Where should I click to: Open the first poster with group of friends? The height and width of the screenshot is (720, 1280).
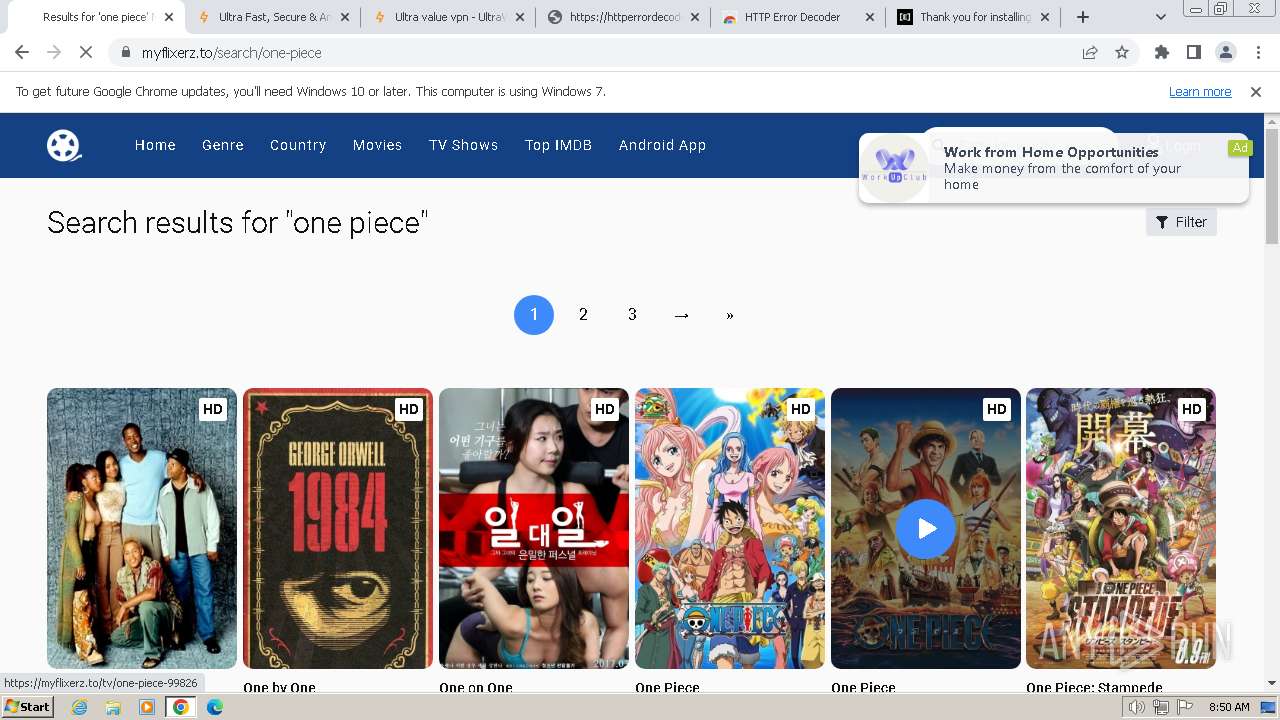click(x=142, y=528)
